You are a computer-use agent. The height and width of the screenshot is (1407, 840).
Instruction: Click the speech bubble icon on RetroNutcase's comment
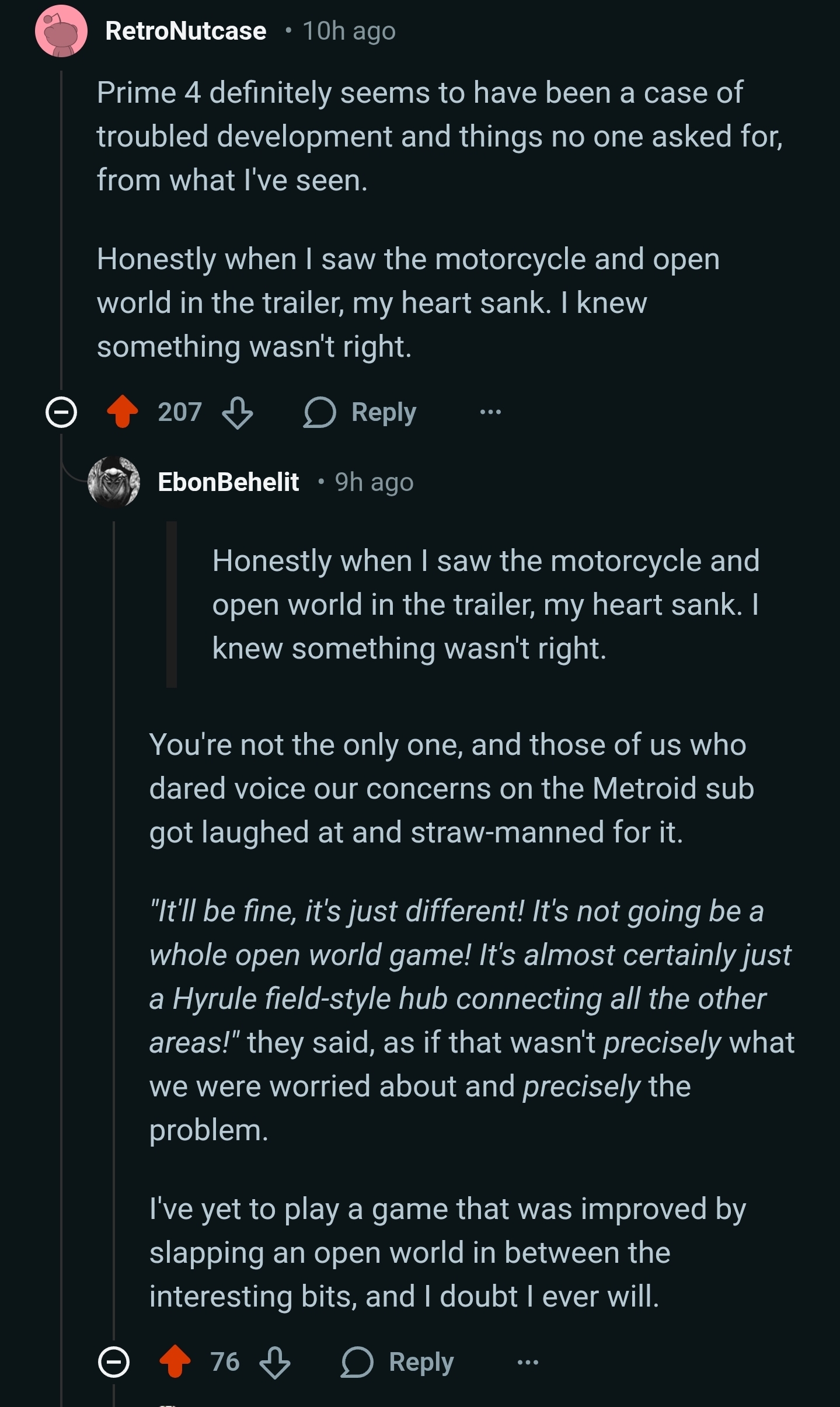coord(320,413)
